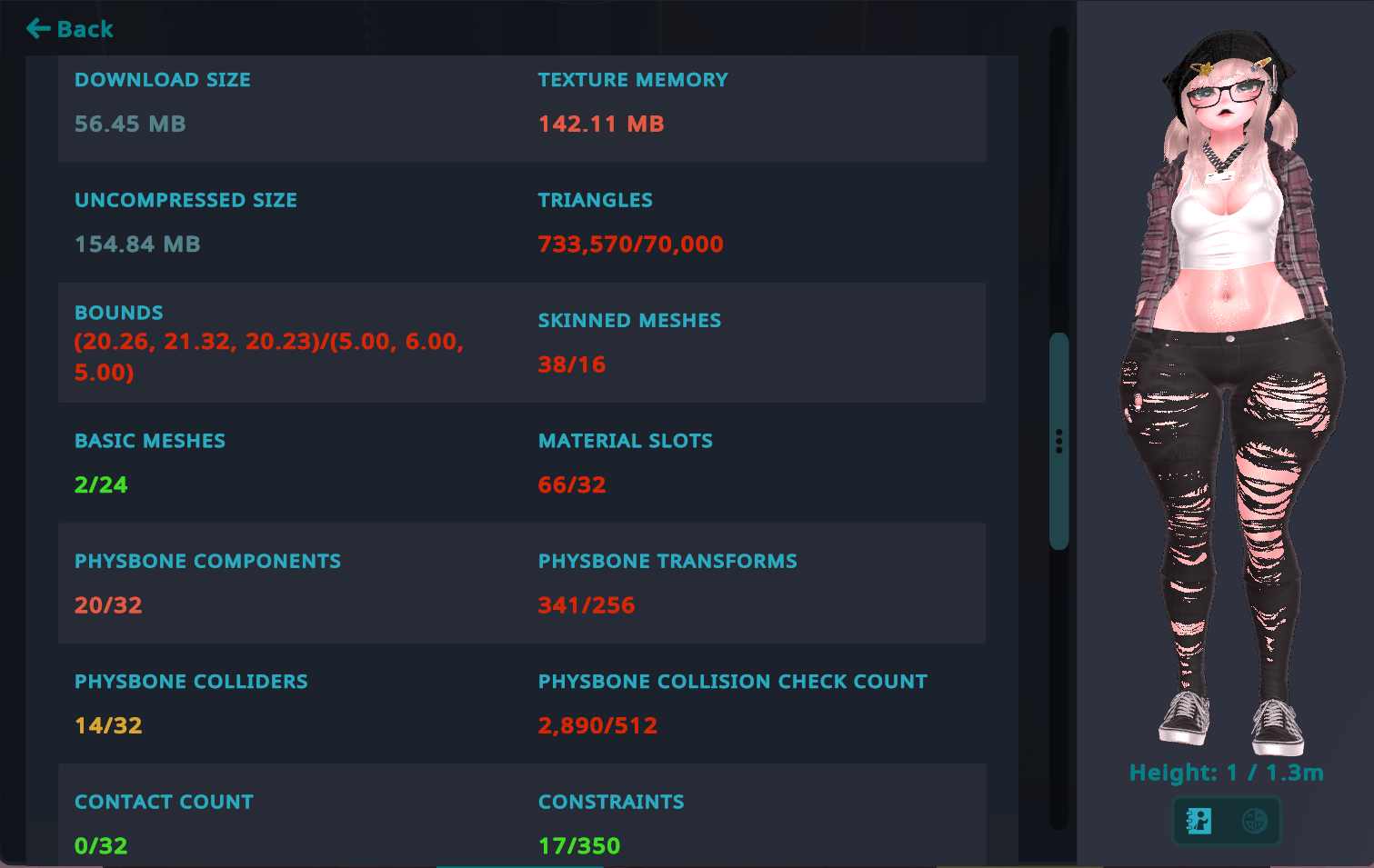Viewport: 1374px width, 868px height.
Task: Click the Uncompressed Size 154.84 MB value
Action: click(x=137, y=244)
